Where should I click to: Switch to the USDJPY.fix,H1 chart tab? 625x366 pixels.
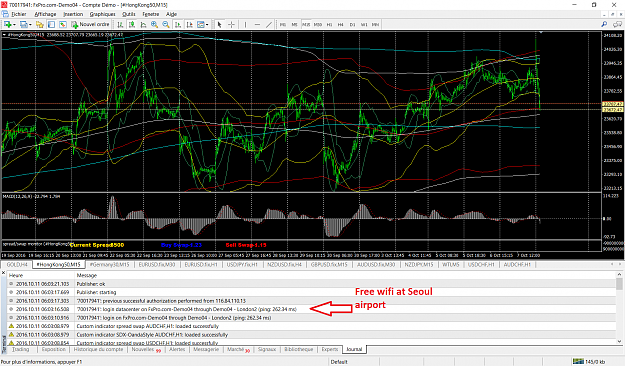pos(242,265)
